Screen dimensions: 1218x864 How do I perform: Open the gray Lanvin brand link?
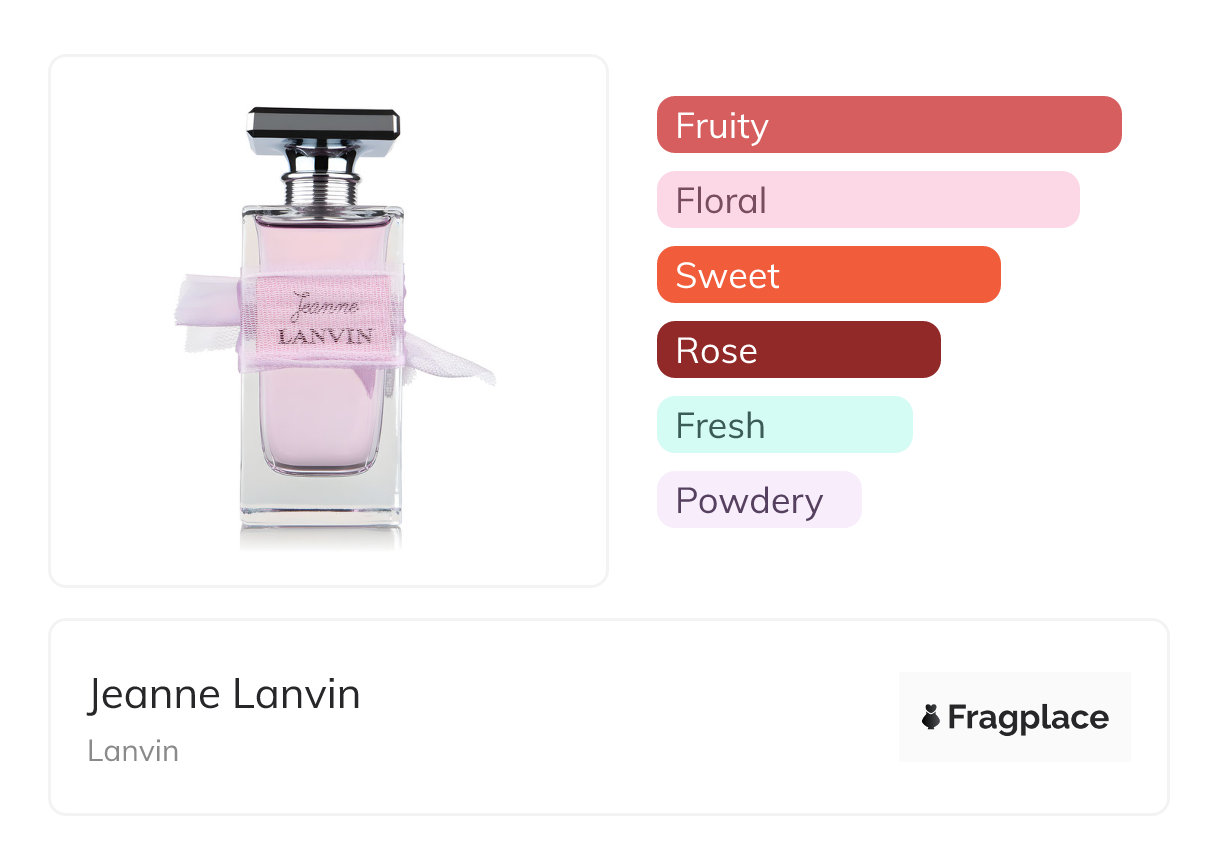[133, 751]
